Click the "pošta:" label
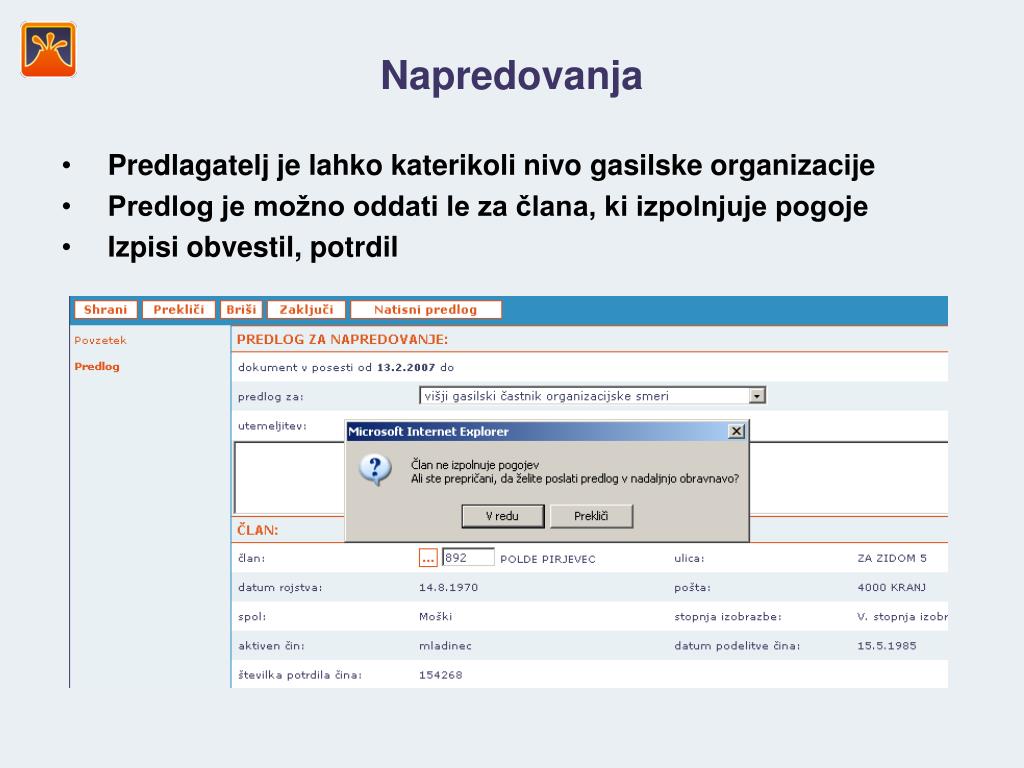The image size is (1024, 768). [x=692, y=588]
